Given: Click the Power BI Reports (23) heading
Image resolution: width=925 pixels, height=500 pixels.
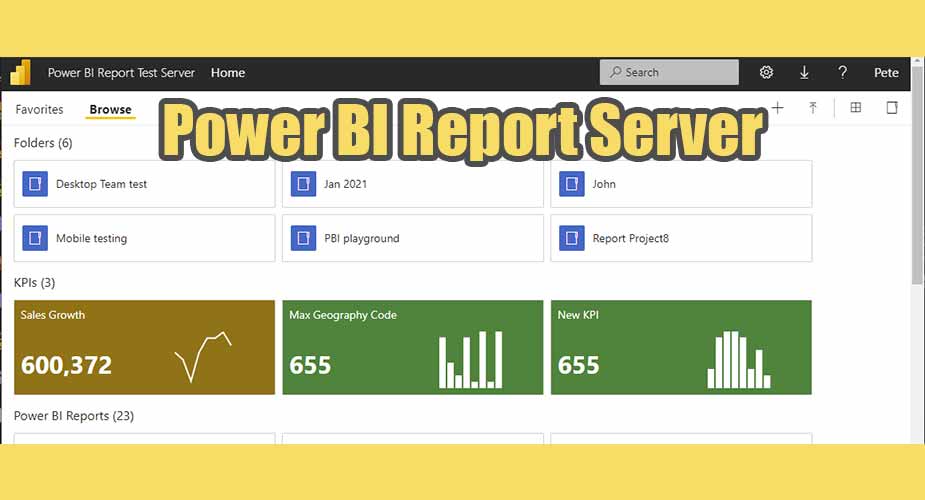Looking at the screenshot, I should click(74, 416).
